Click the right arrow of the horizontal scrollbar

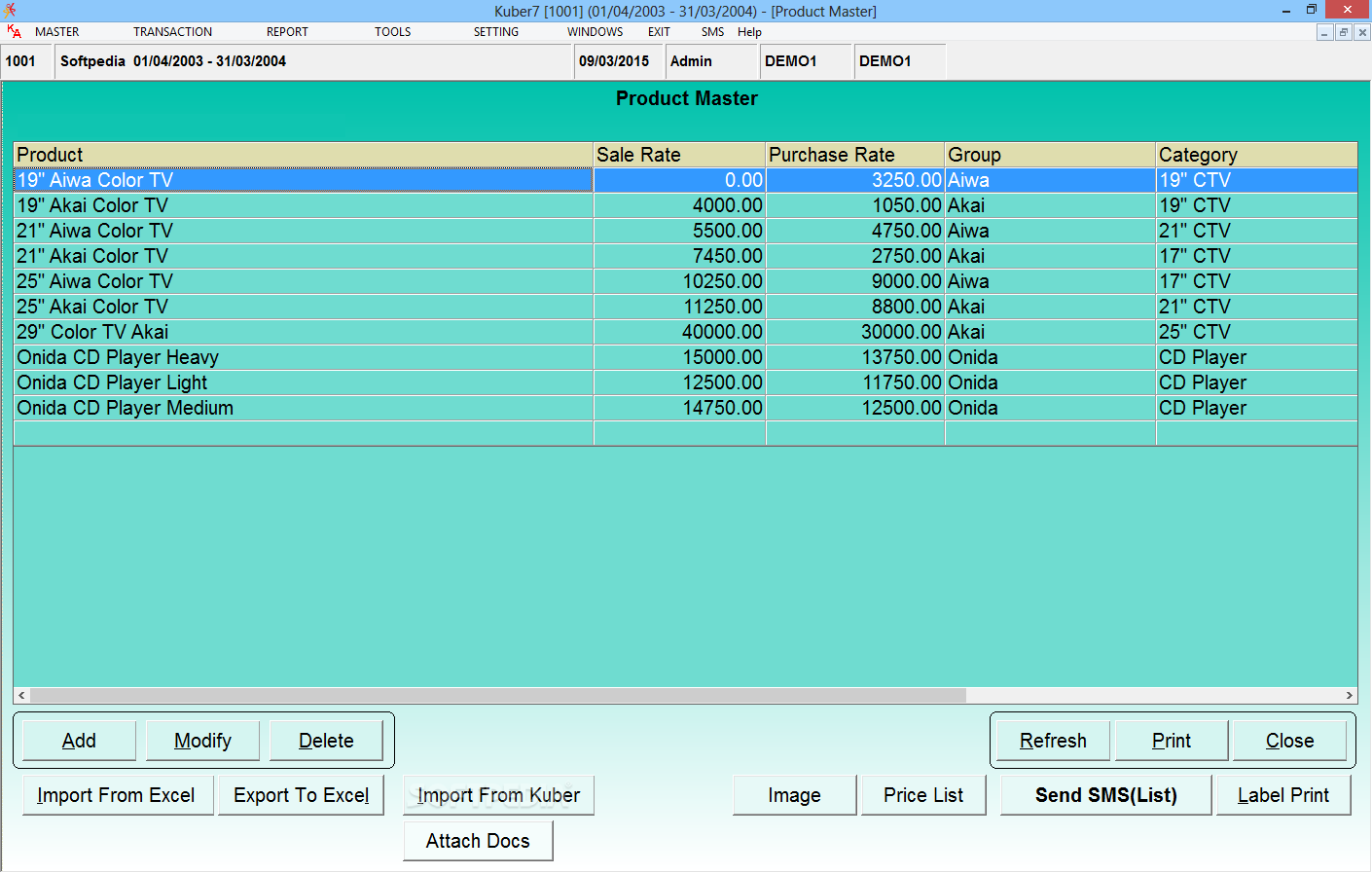coord(1349,696)
